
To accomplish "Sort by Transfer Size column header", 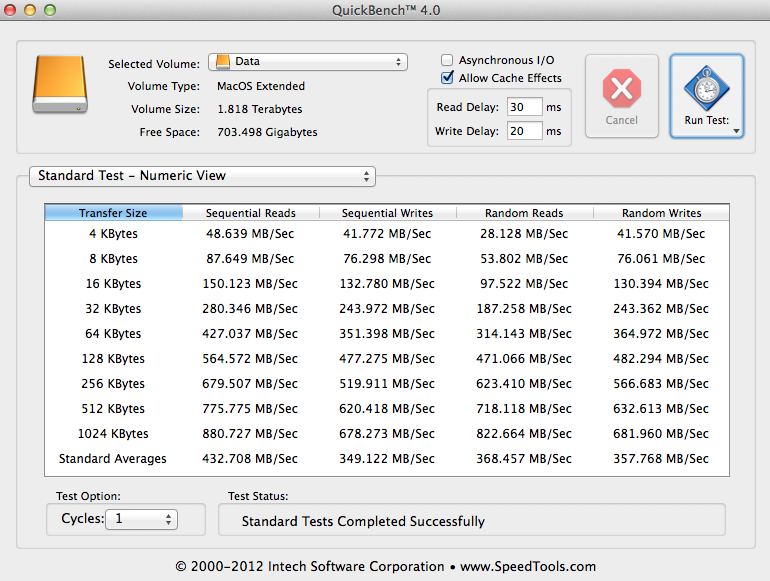I will coord(113,213).
